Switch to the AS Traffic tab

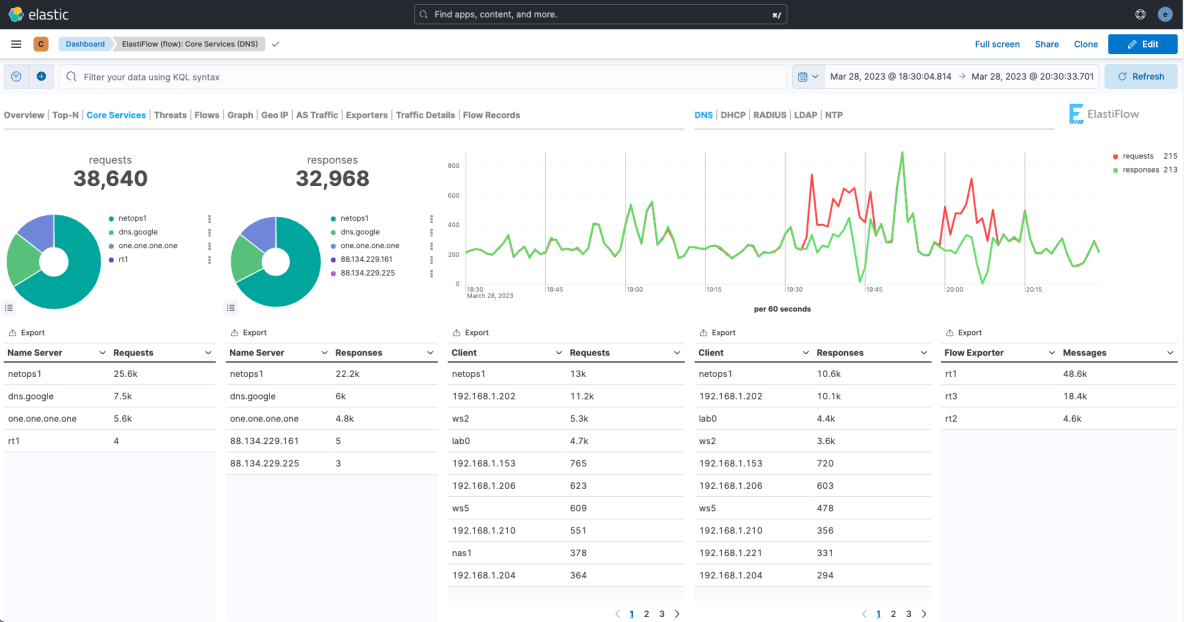pyautogui.click(x=317, y=115)
